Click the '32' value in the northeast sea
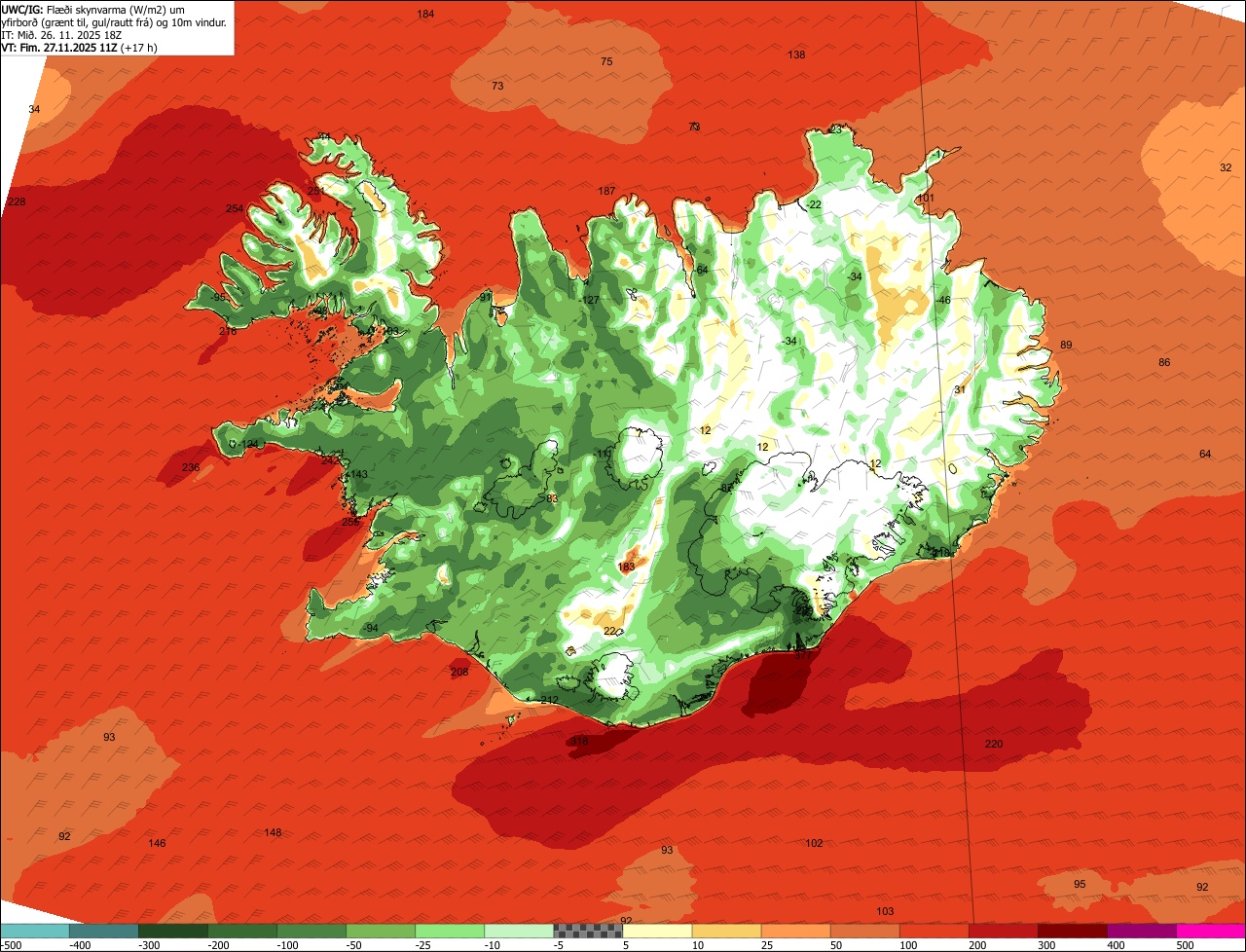Image resolution: width=1246 pixels, height=952 pixels. point(1226,167)
